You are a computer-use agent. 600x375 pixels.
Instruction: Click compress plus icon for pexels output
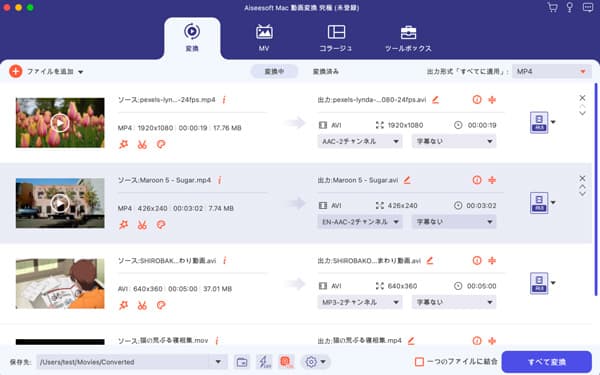[x=492, y=100]
